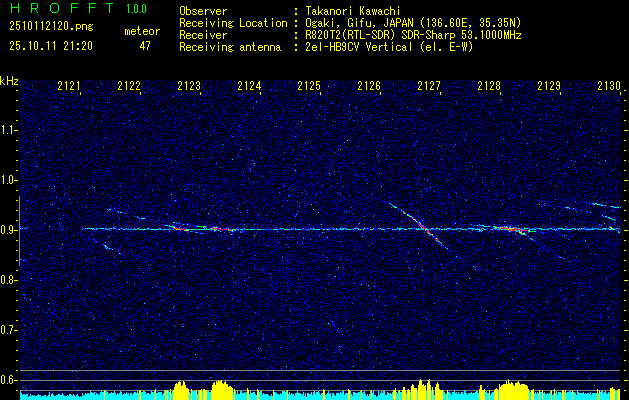The width and height of the screenshot is (629, 400).
Task: Click the 0.9 kHz axis label
Action: tap(9, 230)
